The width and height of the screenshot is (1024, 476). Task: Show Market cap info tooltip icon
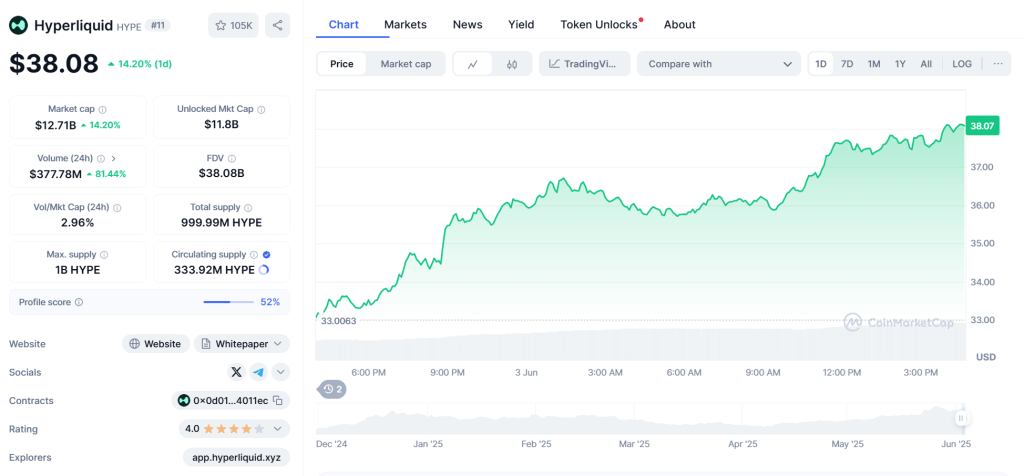(x=103, y=109)
